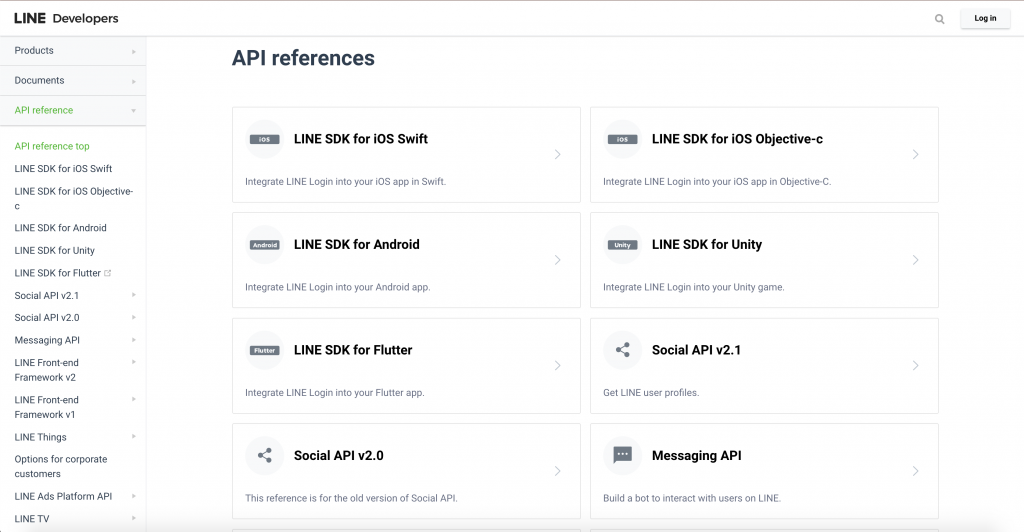1024x532 pixels.
Task: Click the iOS badge icon on Objective-c card
Action: [622, 139]
